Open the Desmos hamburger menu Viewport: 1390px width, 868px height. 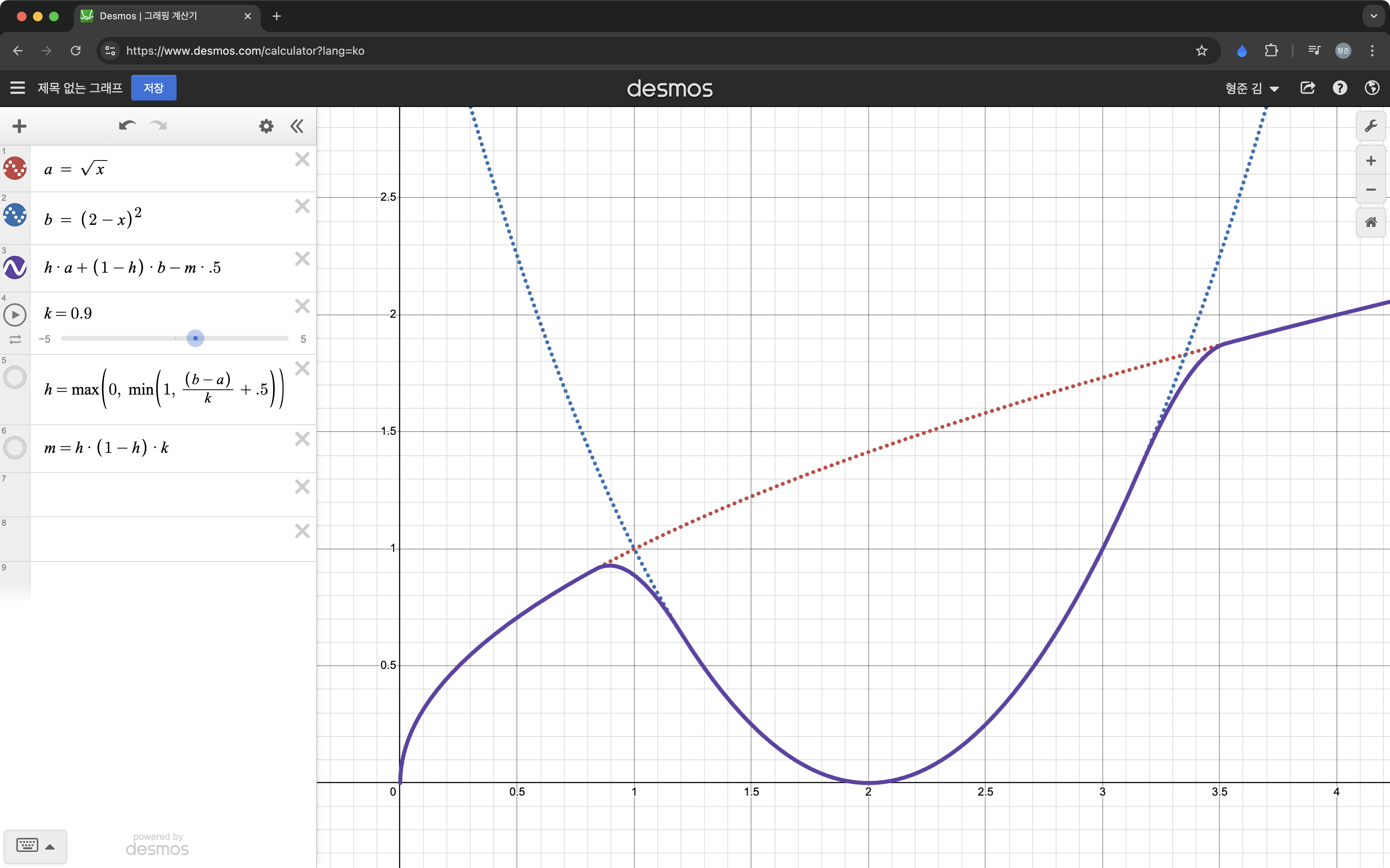(18, 88)
